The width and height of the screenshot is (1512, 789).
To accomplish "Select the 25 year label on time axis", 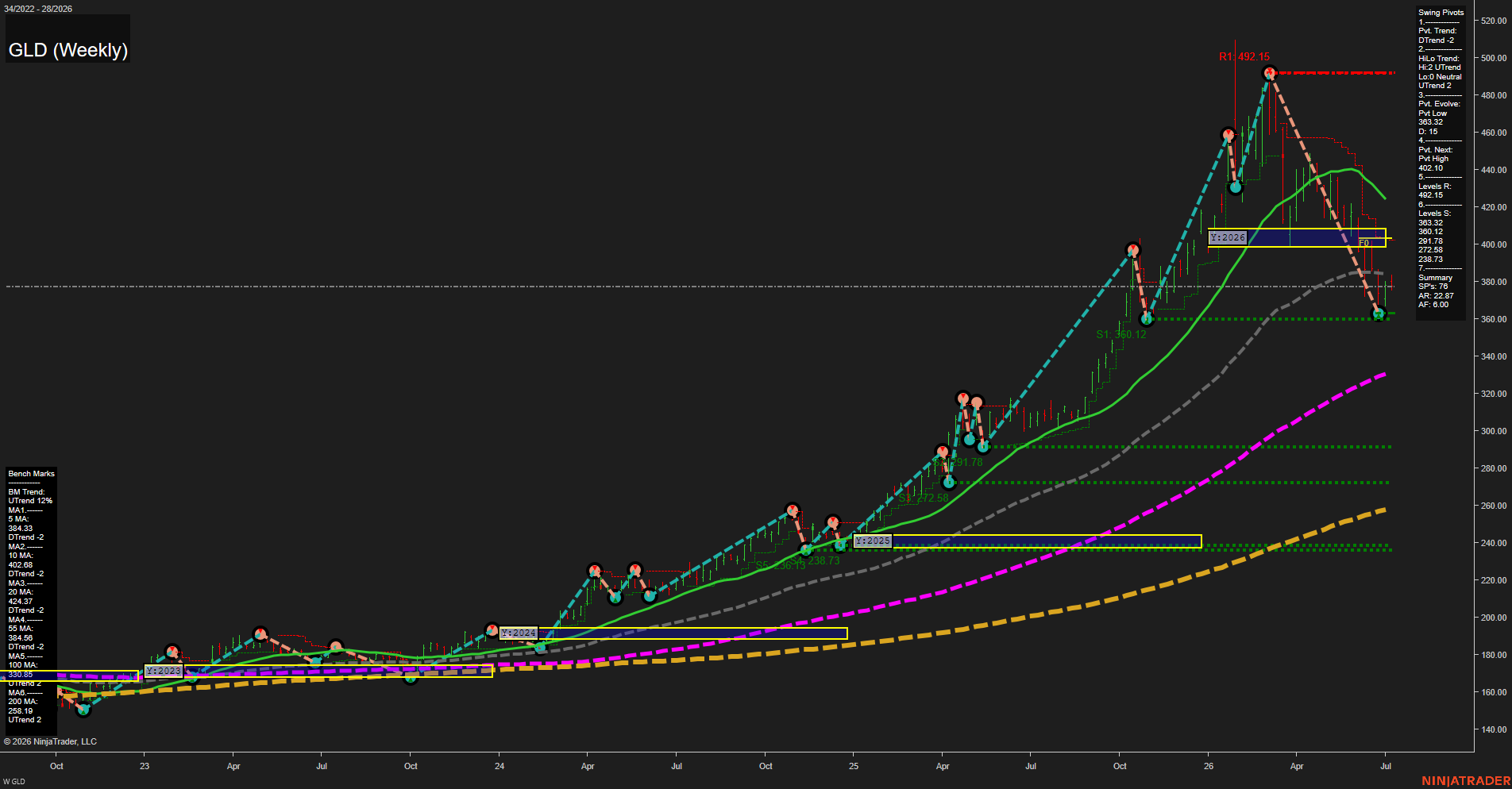I will point(854,766).
